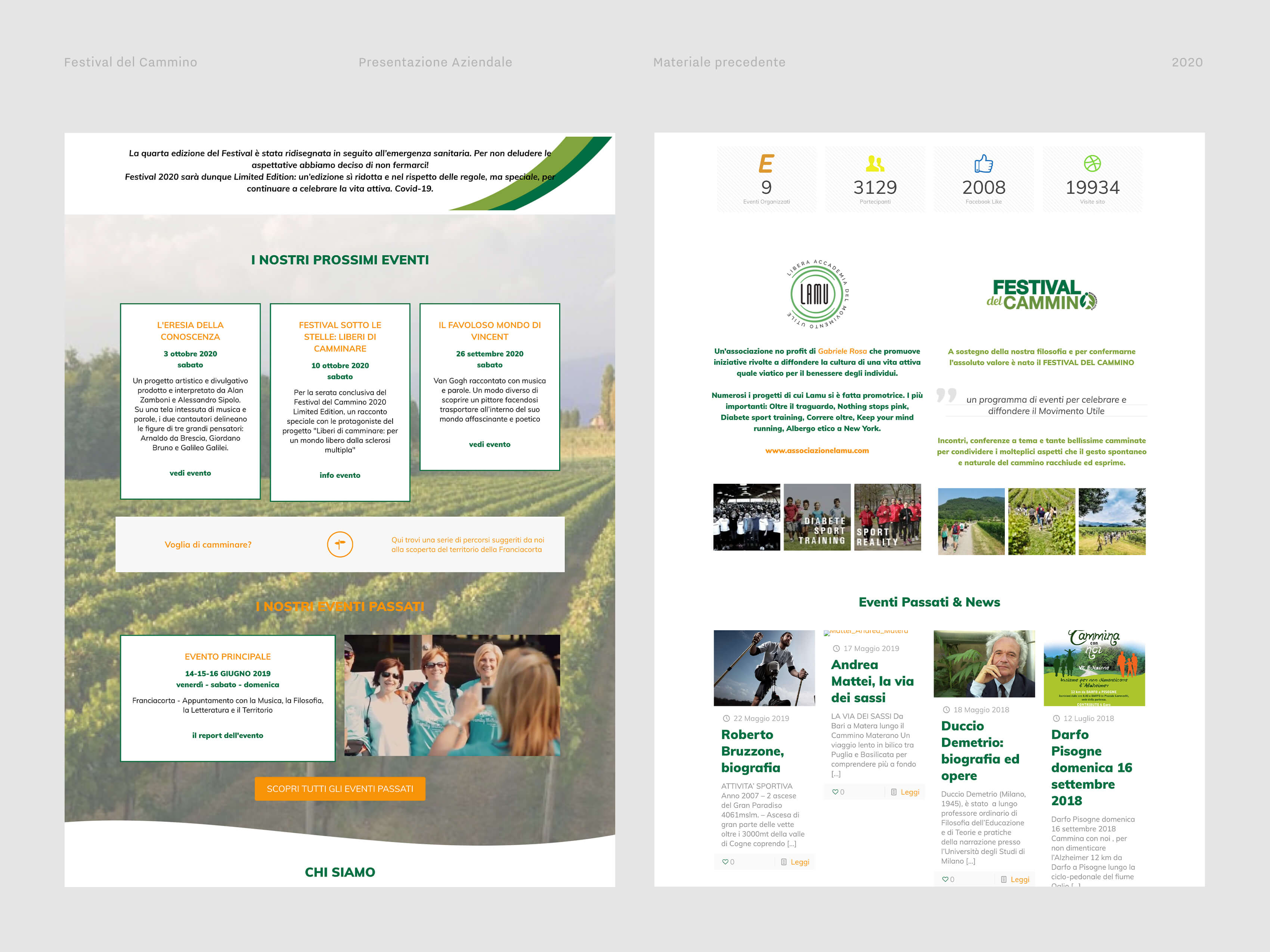The image size is (1270, 952).
Task: Click the yellow participants people icon
Action: point(874,164)
